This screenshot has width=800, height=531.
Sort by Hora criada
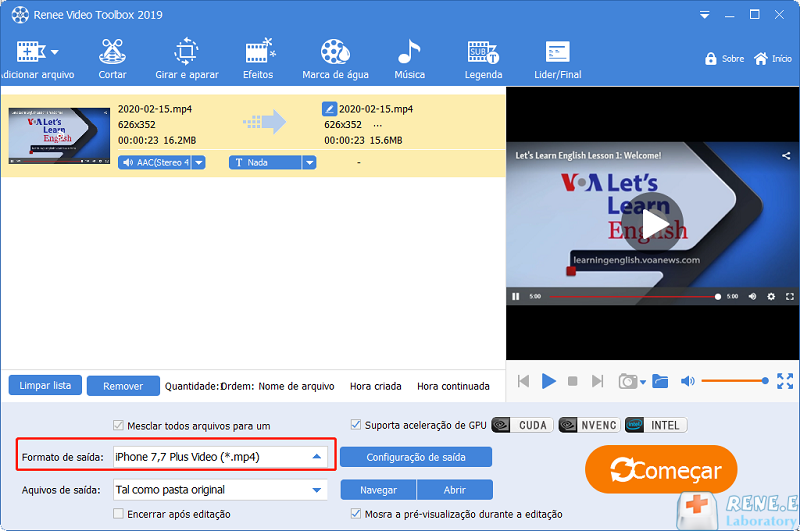[376, 387]
